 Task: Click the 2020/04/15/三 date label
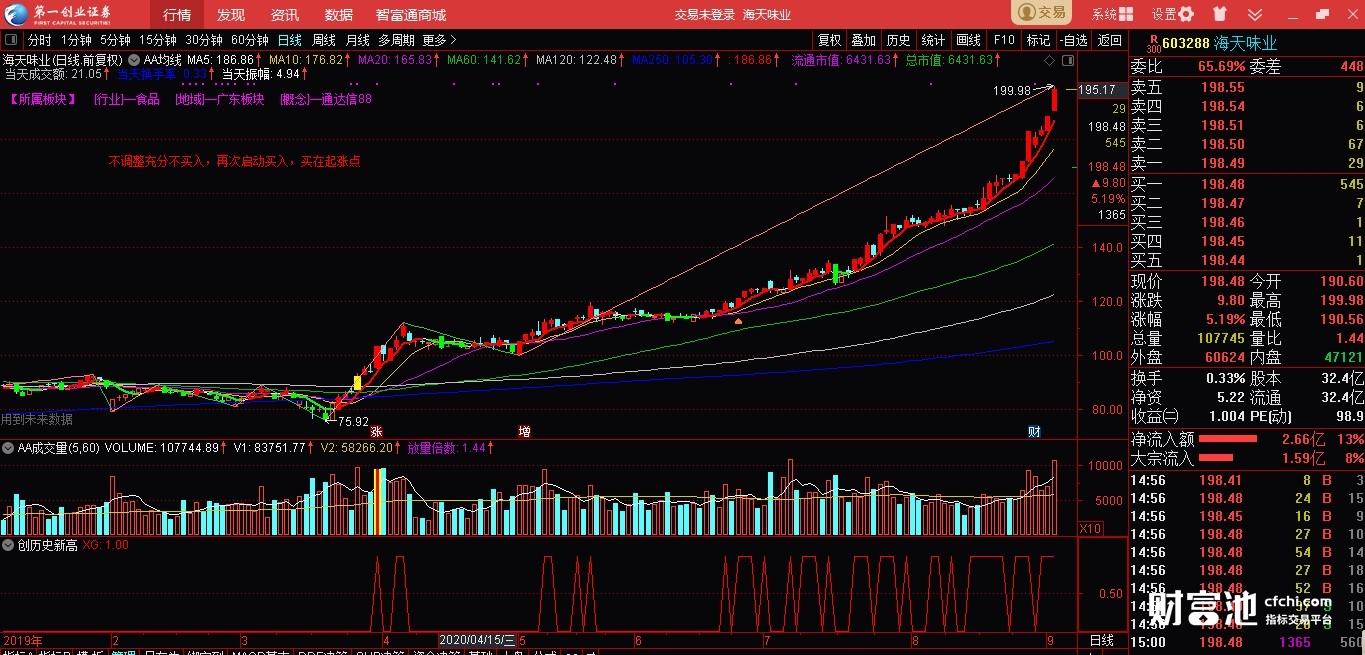(477, 640)
